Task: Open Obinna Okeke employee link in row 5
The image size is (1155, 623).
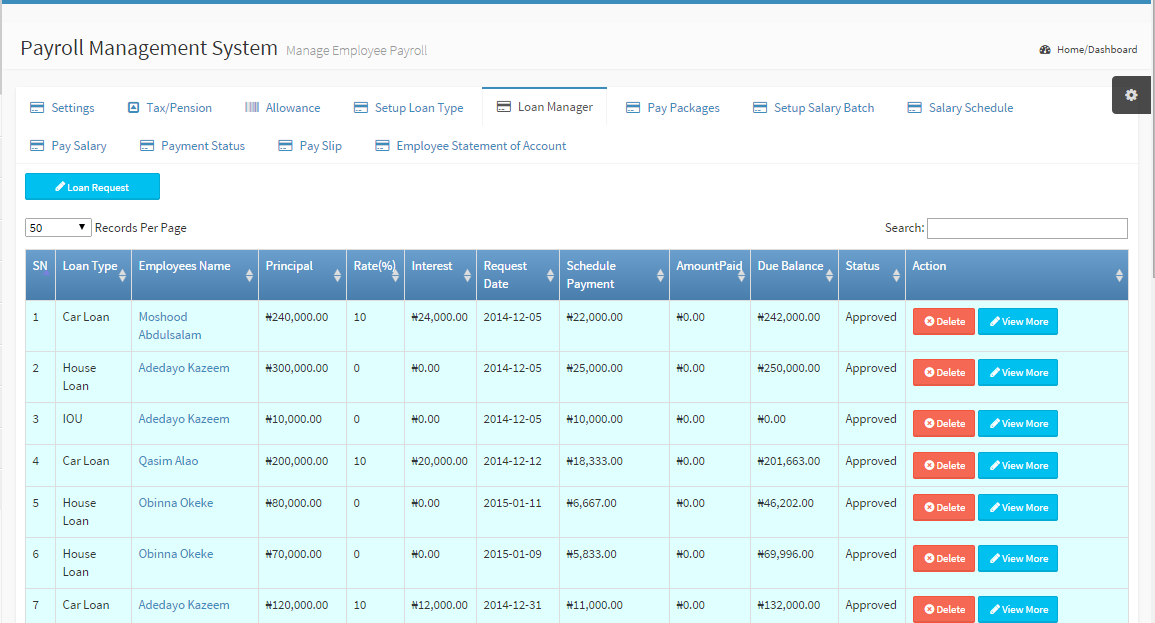Action: [176, 503]
